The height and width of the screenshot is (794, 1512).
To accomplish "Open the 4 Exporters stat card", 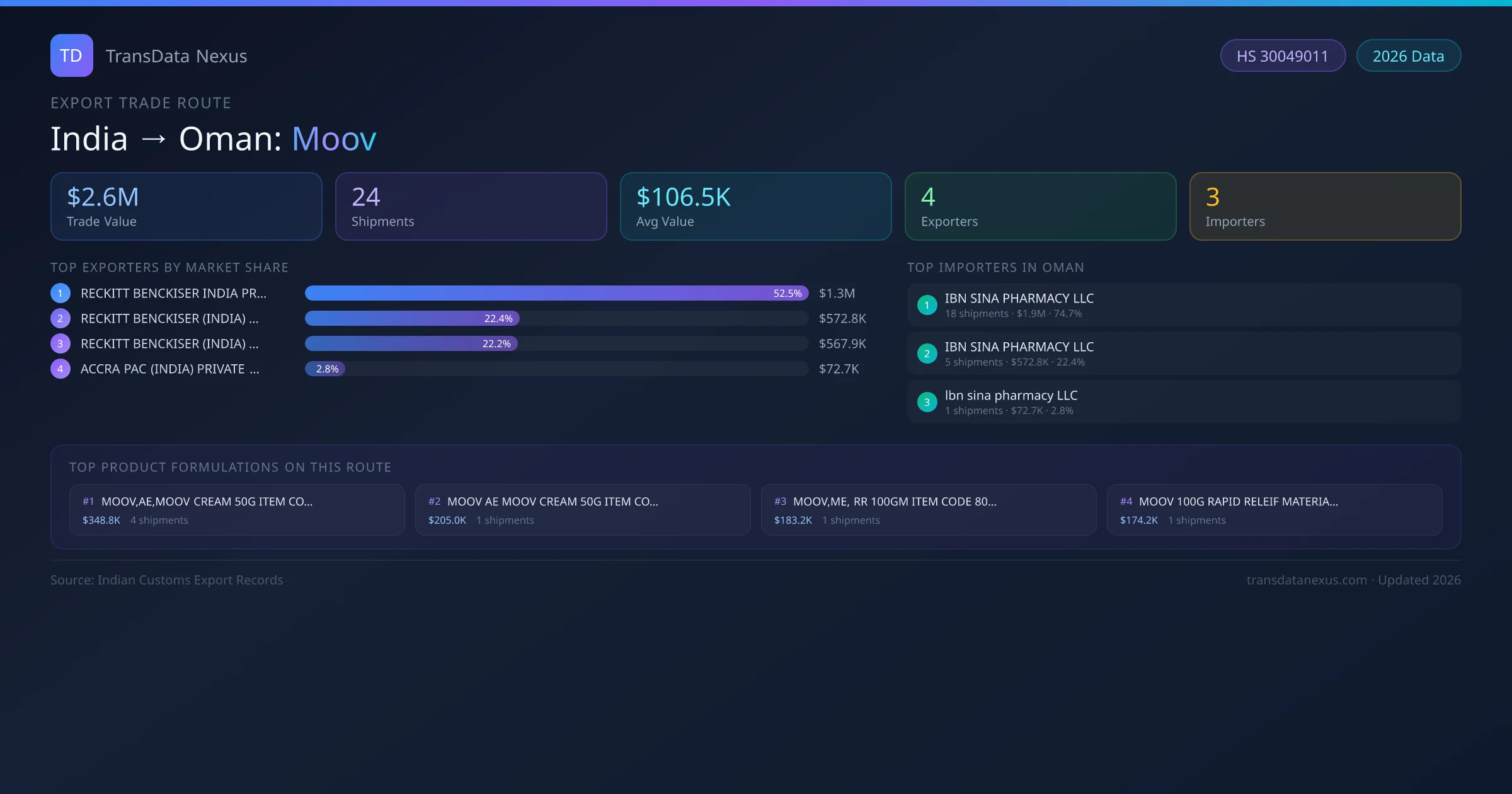I will tap(1040, 206).
